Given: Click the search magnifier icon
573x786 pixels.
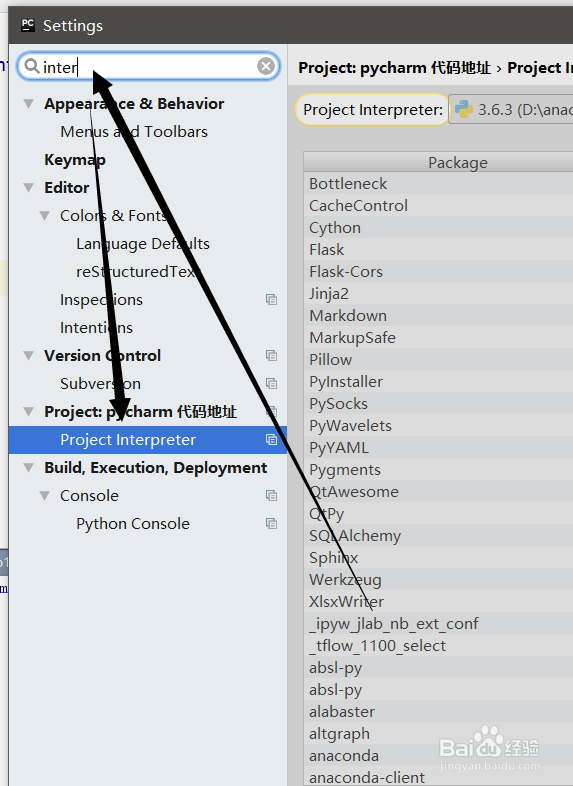Looking at the screenshot, I should (32, 66).
